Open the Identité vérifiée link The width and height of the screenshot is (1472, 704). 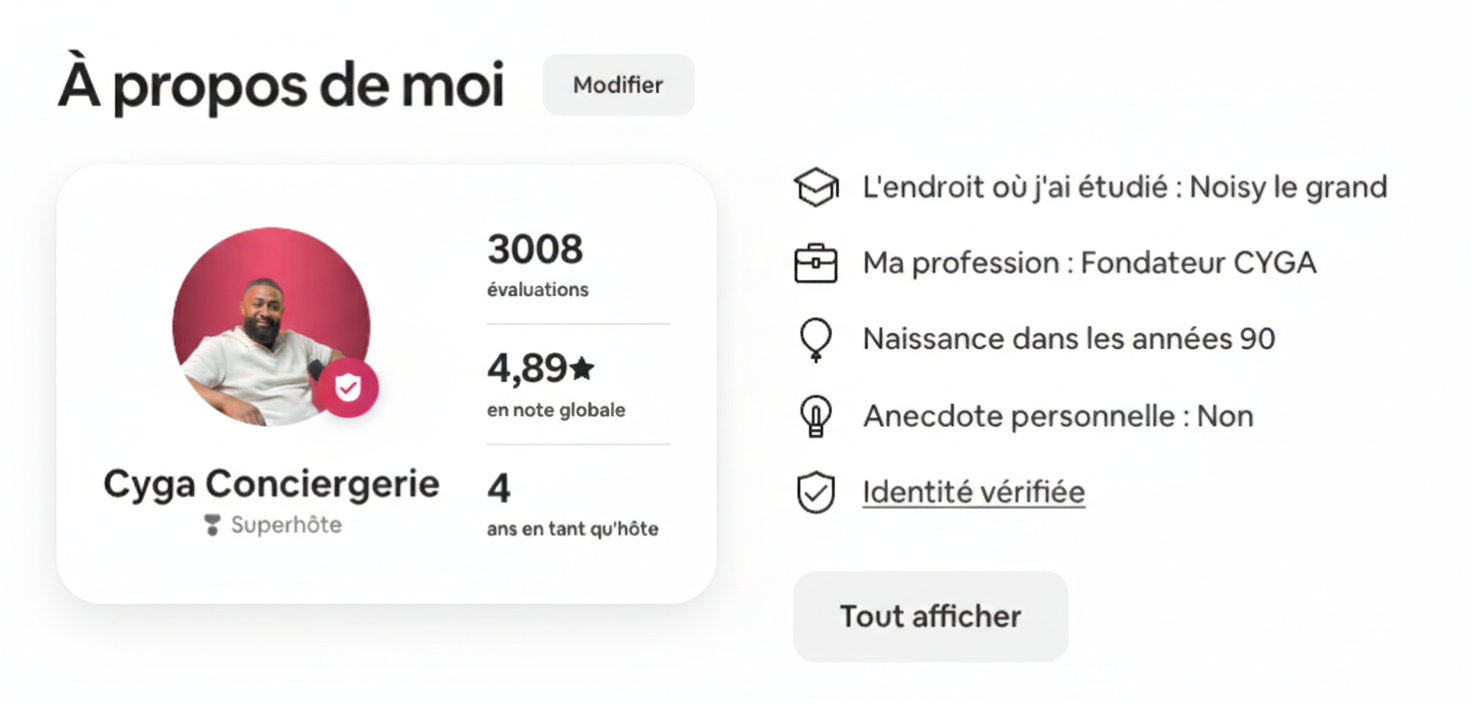(x=972, y=491)
